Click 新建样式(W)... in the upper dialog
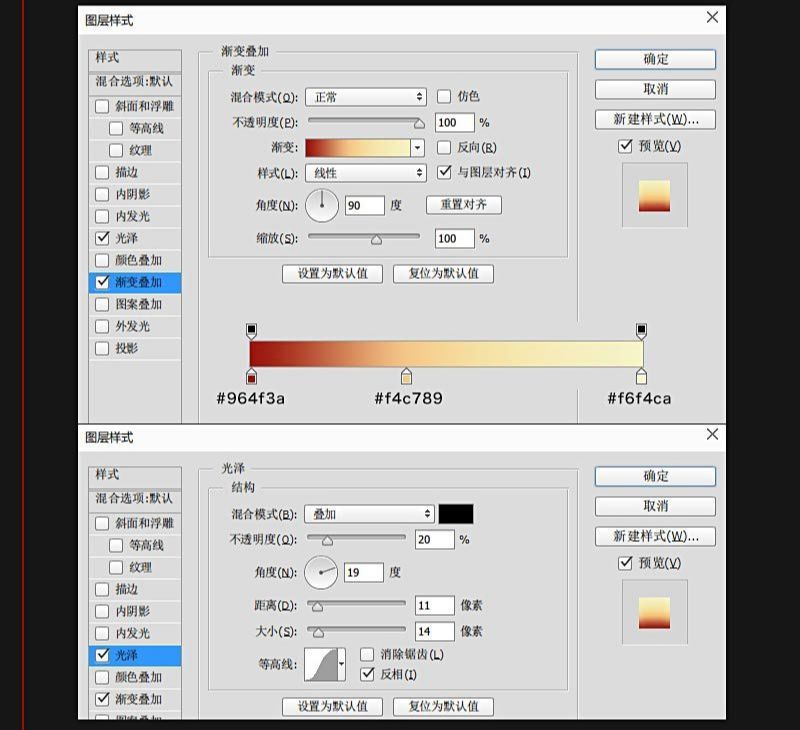Image resolution: width=800 pixels, height=730 pixels. click(x=655, y=119)
